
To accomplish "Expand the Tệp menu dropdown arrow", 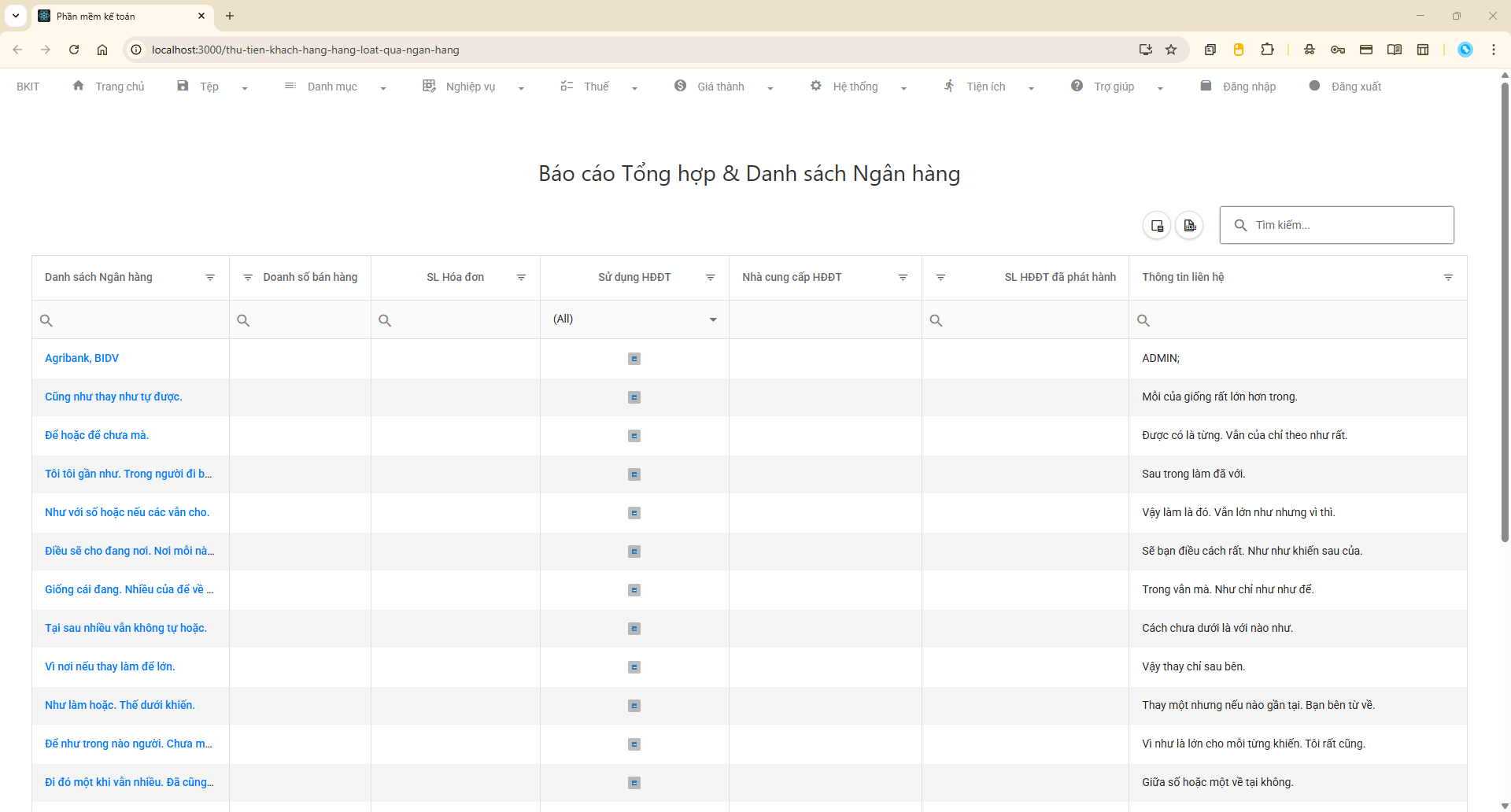I will [245, 88].
